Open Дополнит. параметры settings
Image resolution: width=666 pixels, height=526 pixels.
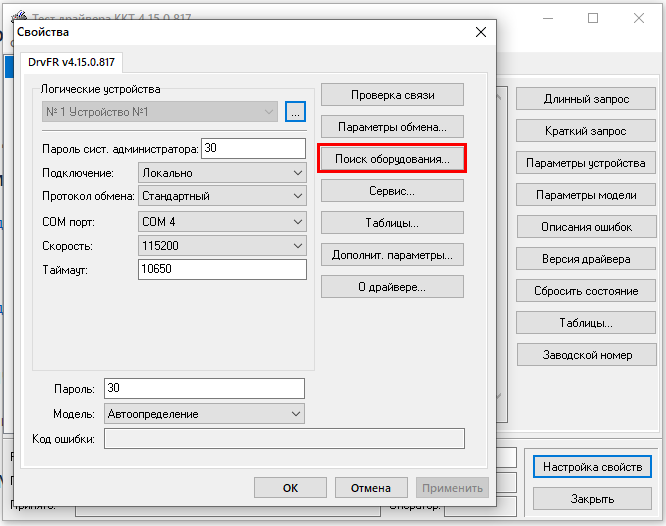(x=392, y=255)
